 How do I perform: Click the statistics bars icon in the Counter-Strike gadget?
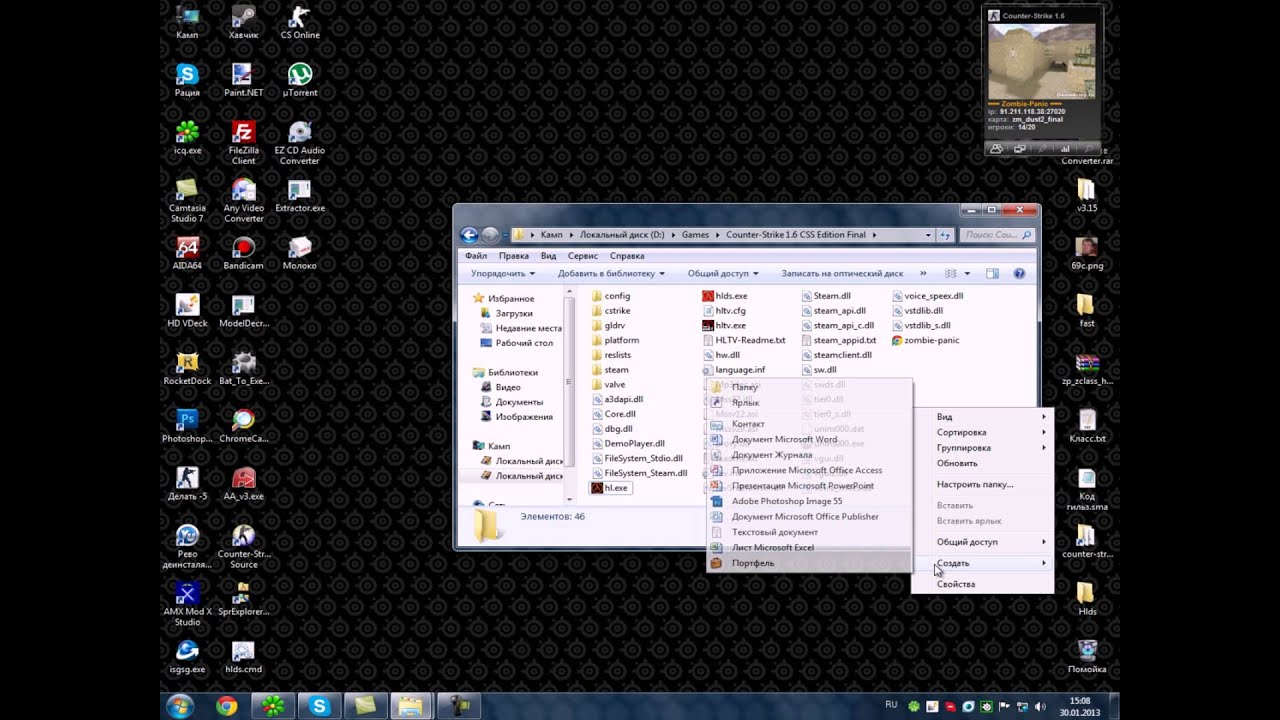coord(1064,148)
